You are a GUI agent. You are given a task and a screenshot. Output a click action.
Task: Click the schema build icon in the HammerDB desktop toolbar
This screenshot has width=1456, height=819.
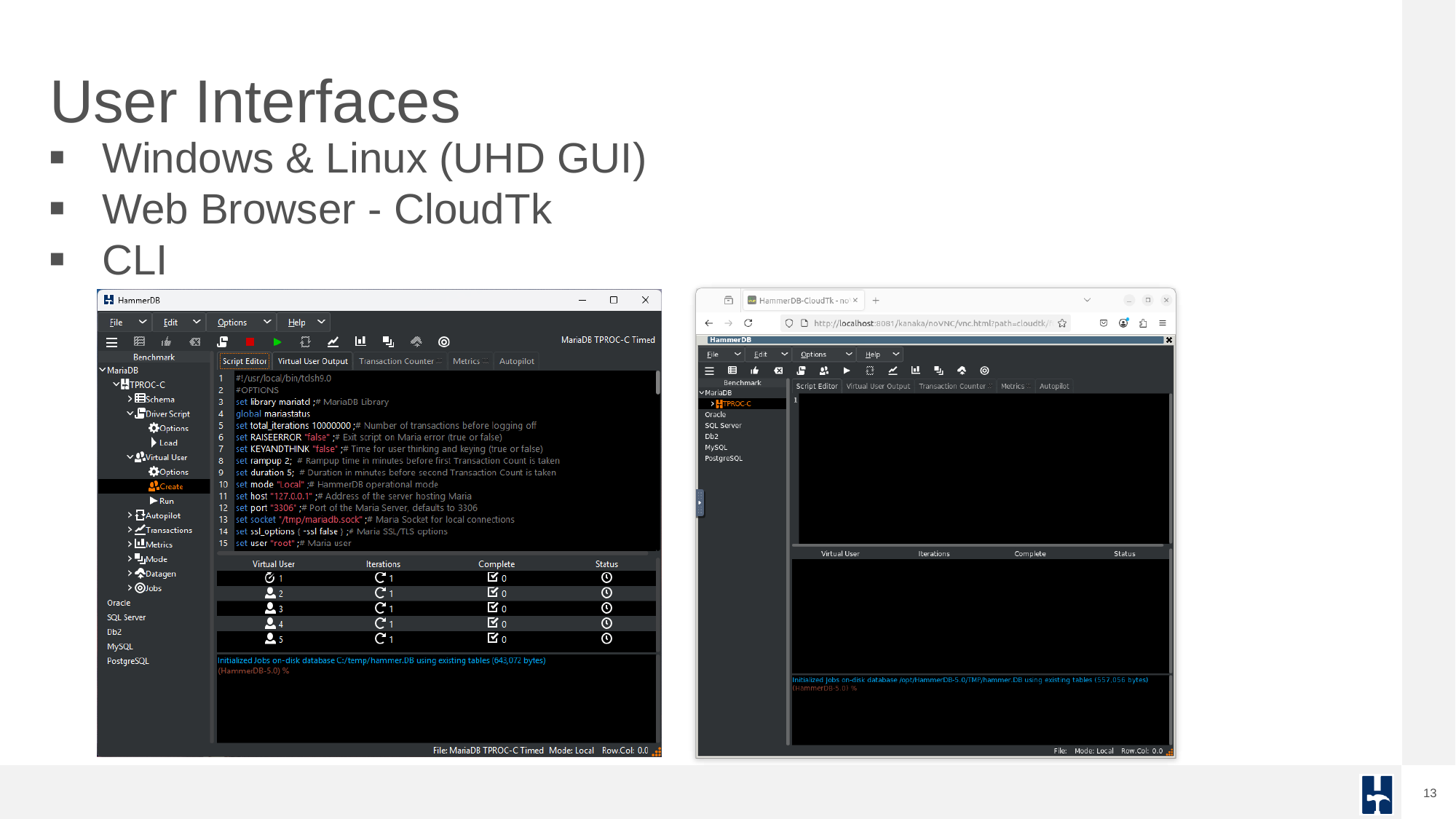pyautogui.click(x=139, y=341)
